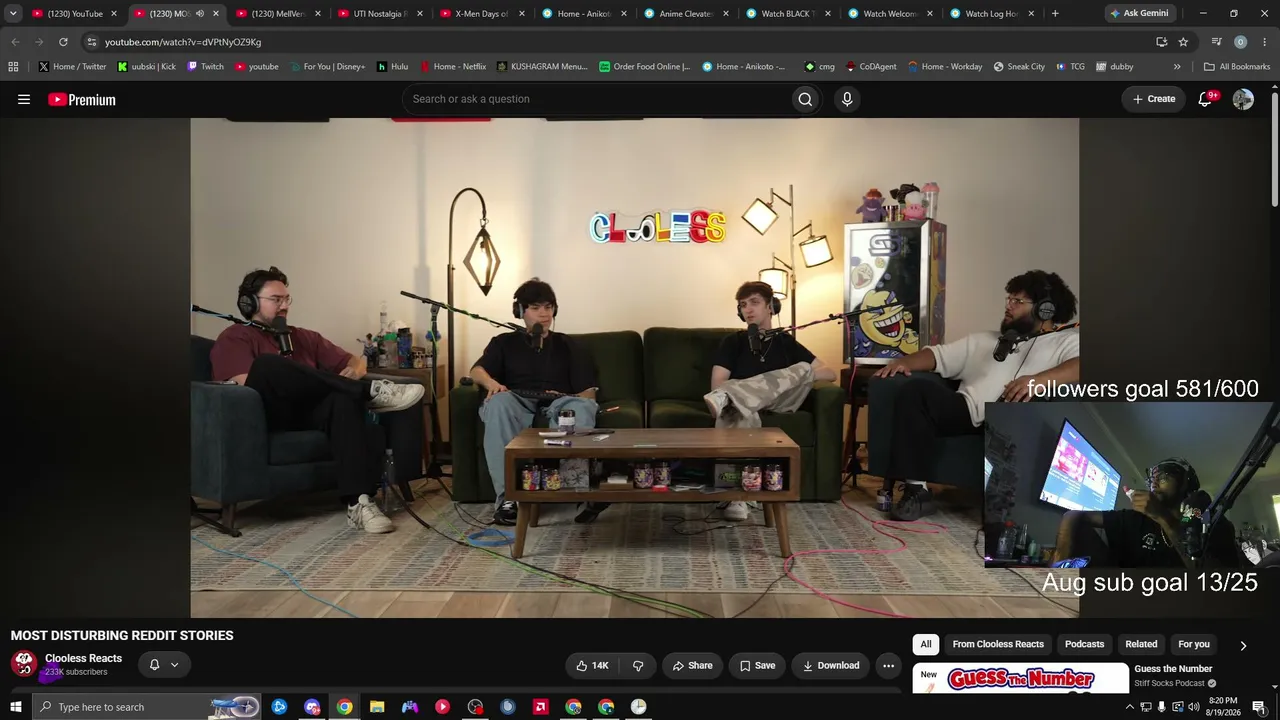This screenshot has height=720, width=1280.
Task: Expand the tab search dropdown
Action: coord(13,13)
